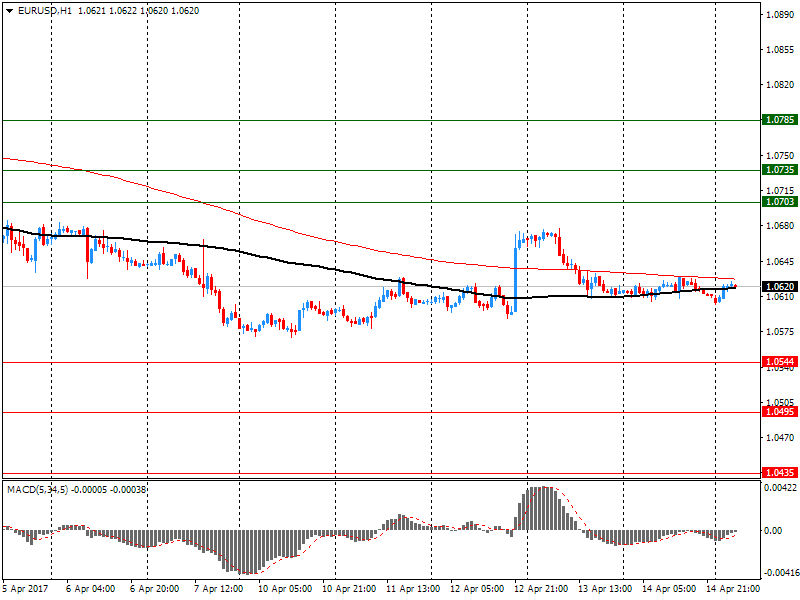Screen dimensions: 800x600
Task: Select the EURUSD,H1 chart title text
Action: [x=45, y=11]
